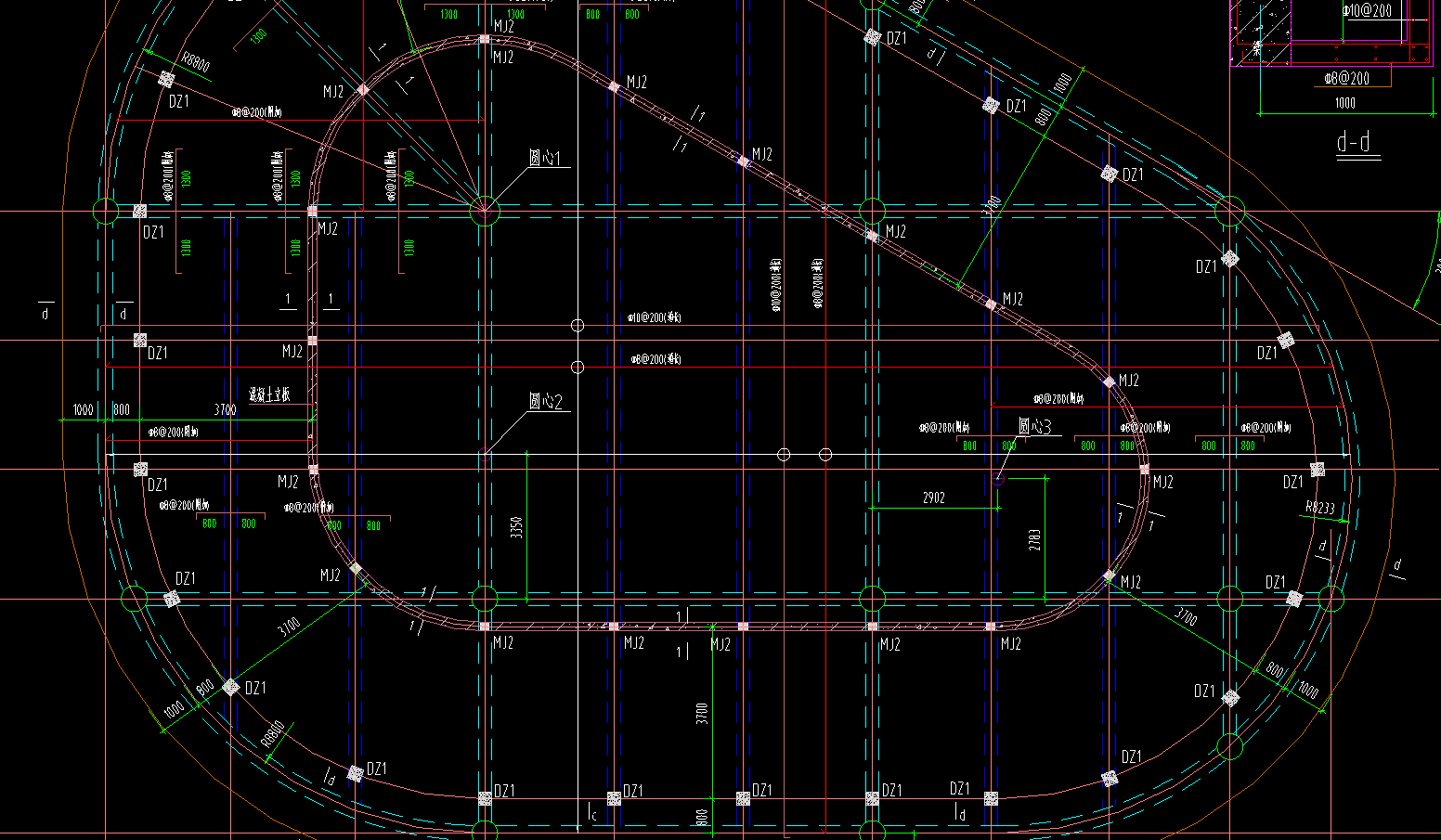Pick the R8233 radius dimension text

pyautogui.click(x=1319, y=508)
